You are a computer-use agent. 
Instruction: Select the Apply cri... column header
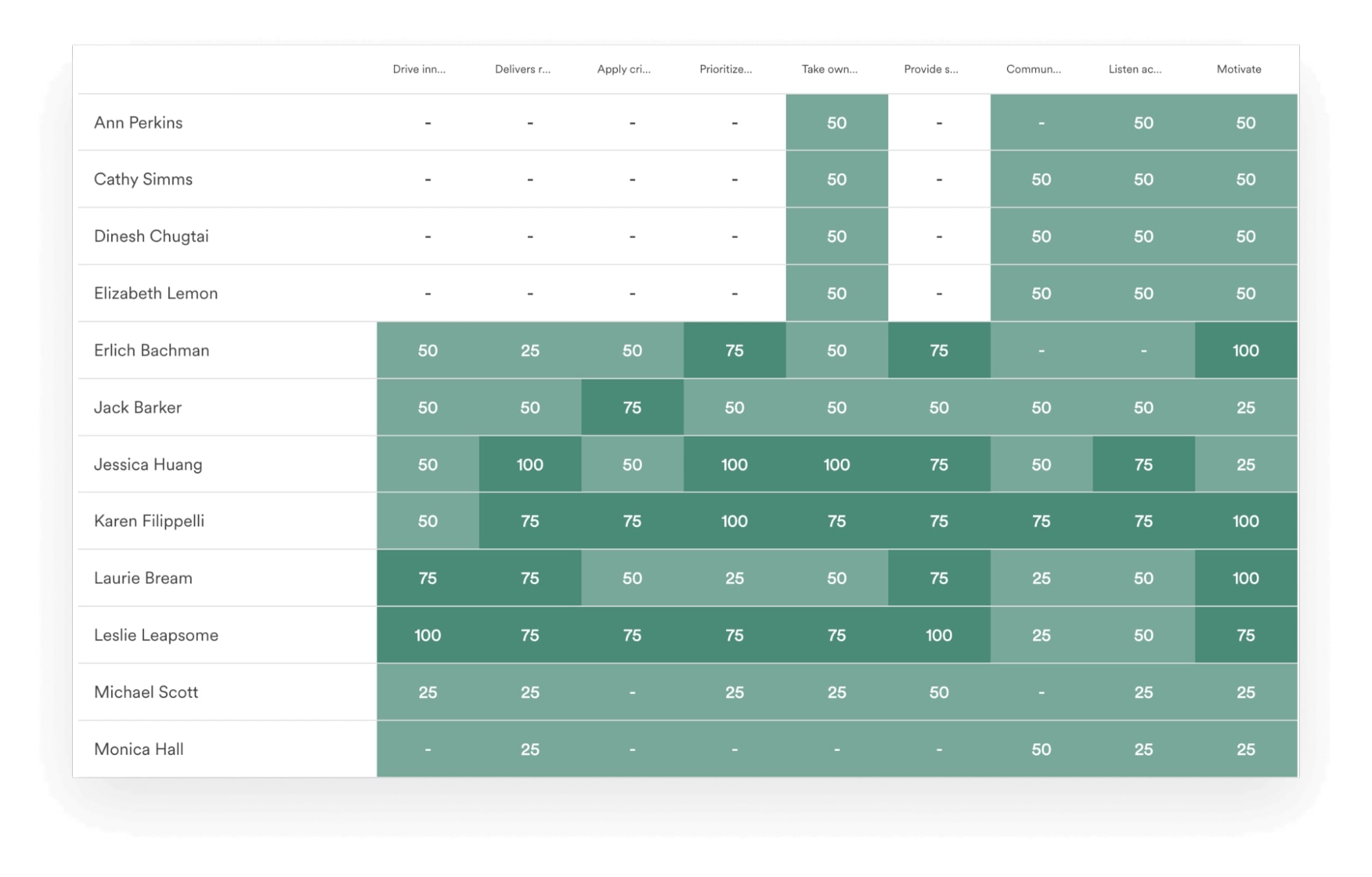click(x=623, y=69)
